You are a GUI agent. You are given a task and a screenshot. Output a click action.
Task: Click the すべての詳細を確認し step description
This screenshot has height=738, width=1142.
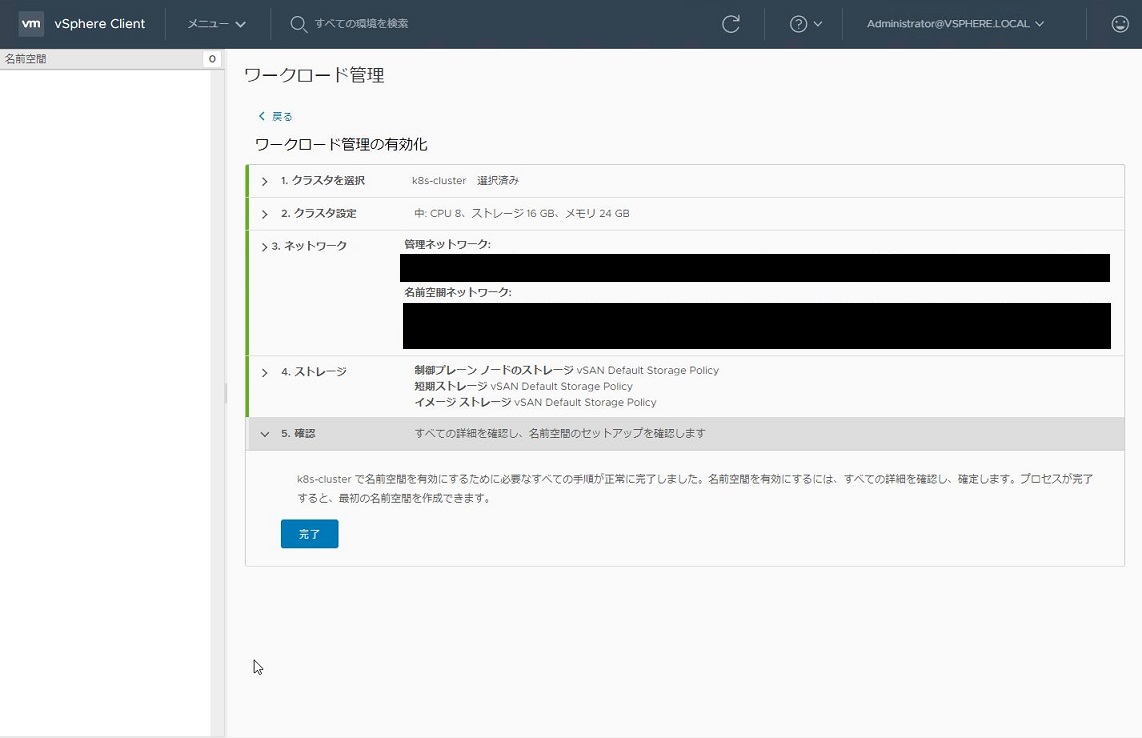tap(559, 433)
